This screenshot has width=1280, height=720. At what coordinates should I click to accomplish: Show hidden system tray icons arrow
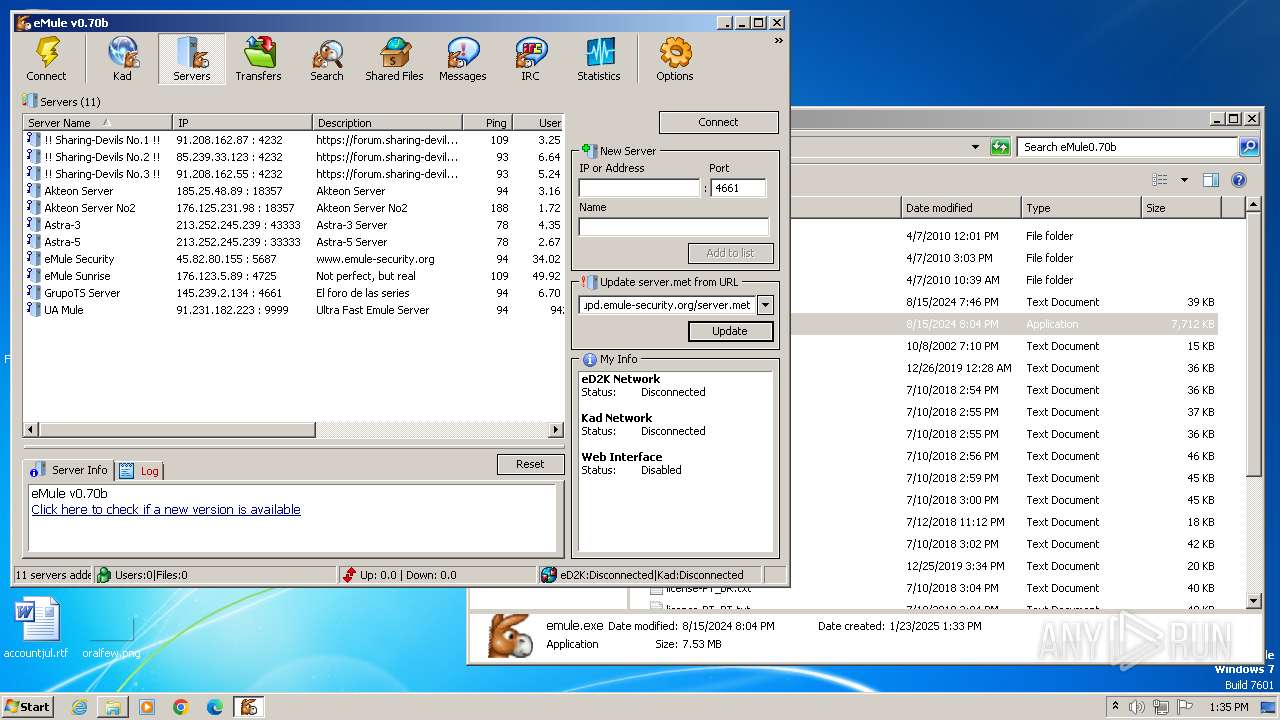click(x=1116, y=706)
